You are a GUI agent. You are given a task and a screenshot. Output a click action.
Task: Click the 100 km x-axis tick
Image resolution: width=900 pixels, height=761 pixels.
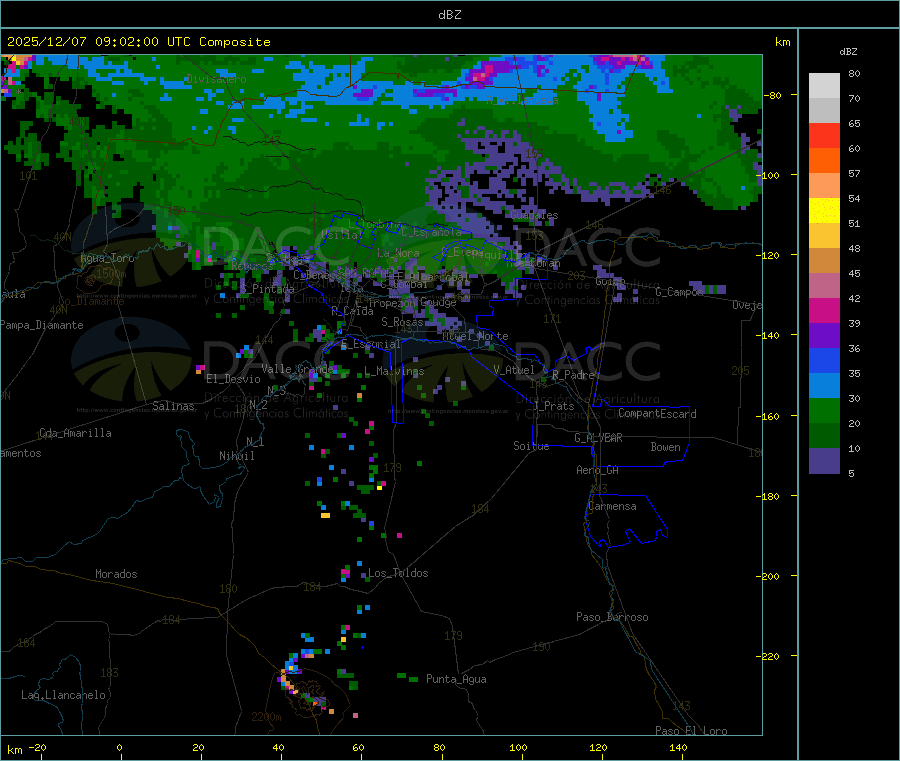(518, 748)
